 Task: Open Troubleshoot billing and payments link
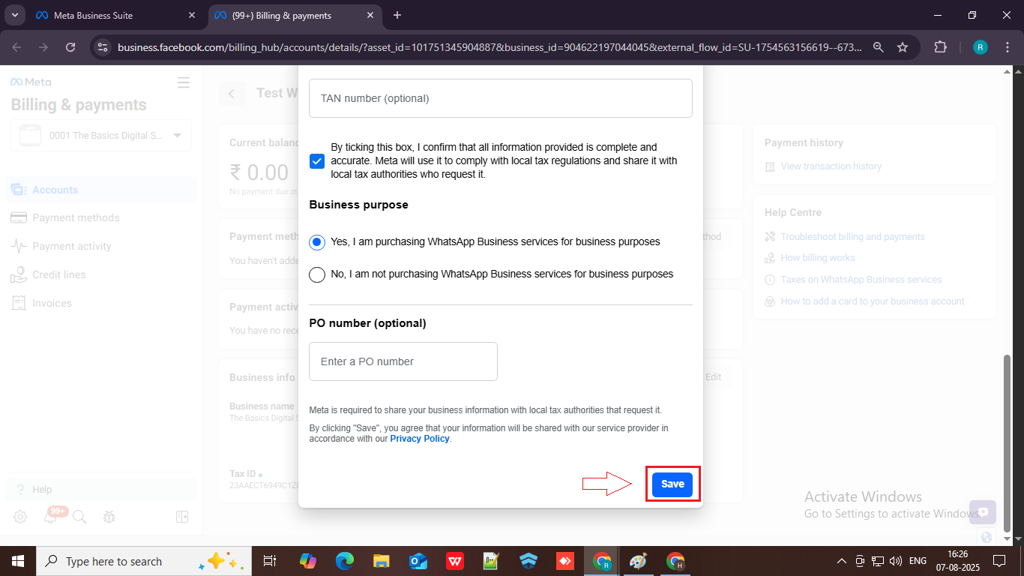pos(852,236)
